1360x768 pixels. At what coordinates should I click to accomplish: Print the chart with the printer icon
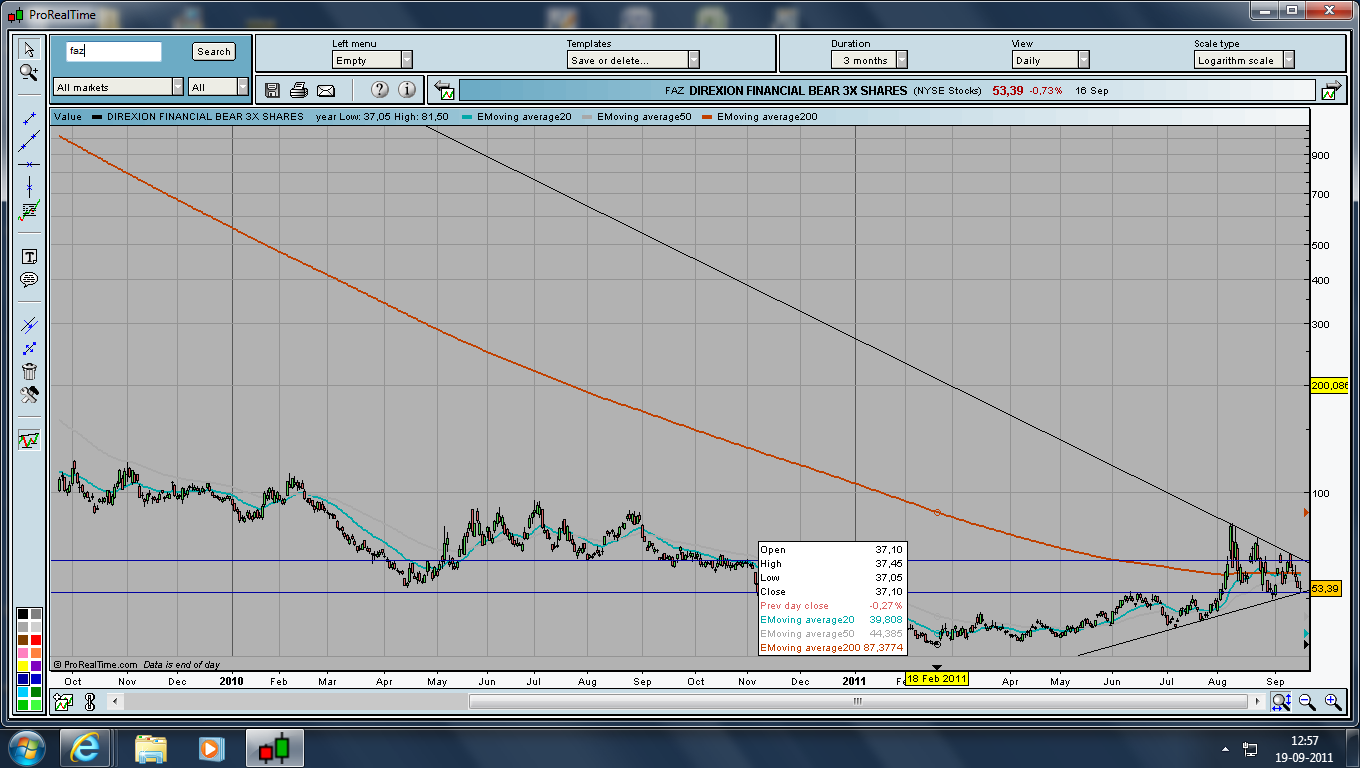coord(298,90)
